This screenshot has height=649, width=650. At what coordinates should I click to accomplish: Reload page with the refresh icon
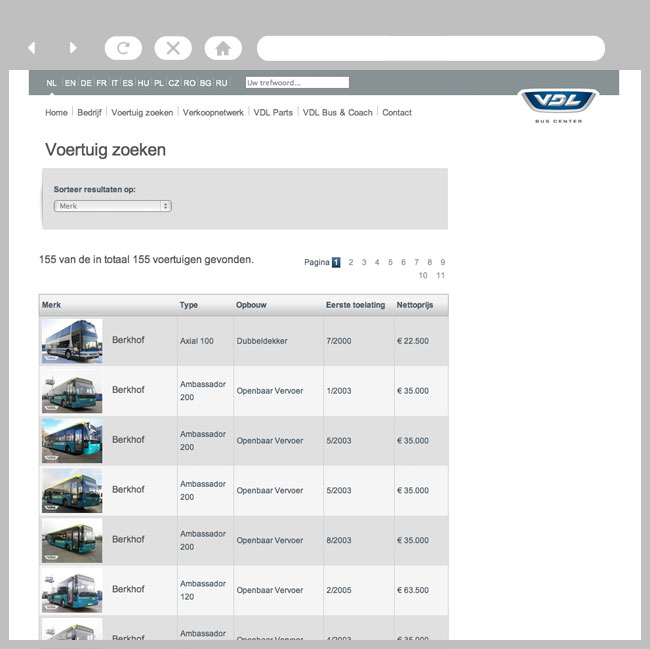coord(123,48)
